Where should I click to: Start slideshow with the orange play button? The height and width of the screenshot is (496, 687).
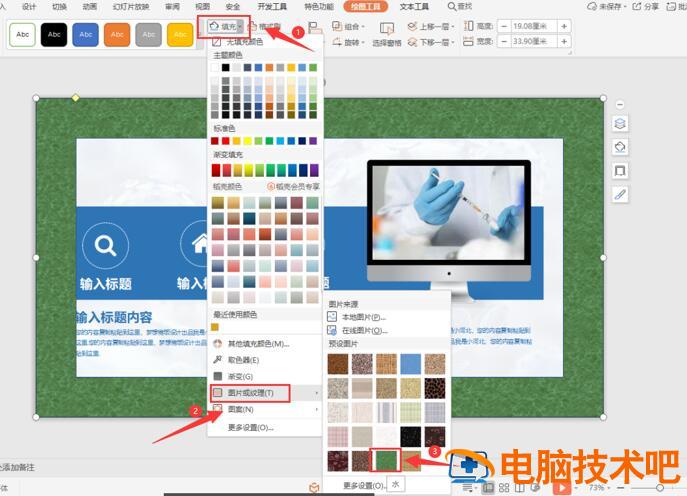click(x=562, y=487)
